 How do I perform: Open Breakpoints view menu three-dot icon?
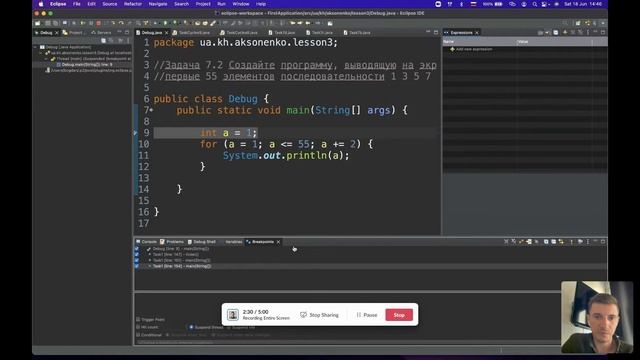click(x=588, y=242)
